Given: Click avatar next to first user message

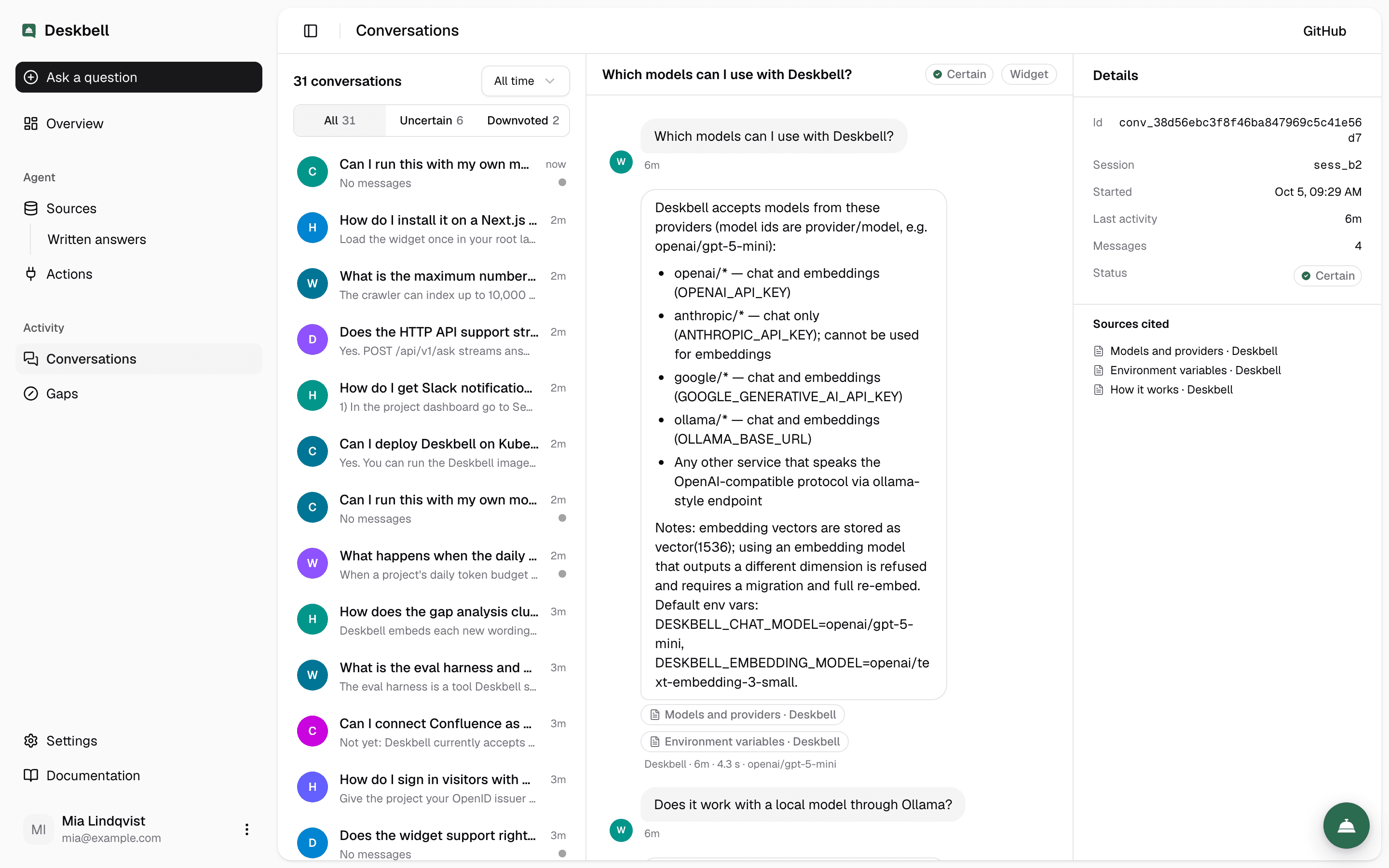Looking at the screenshot, I should [621, 162].
